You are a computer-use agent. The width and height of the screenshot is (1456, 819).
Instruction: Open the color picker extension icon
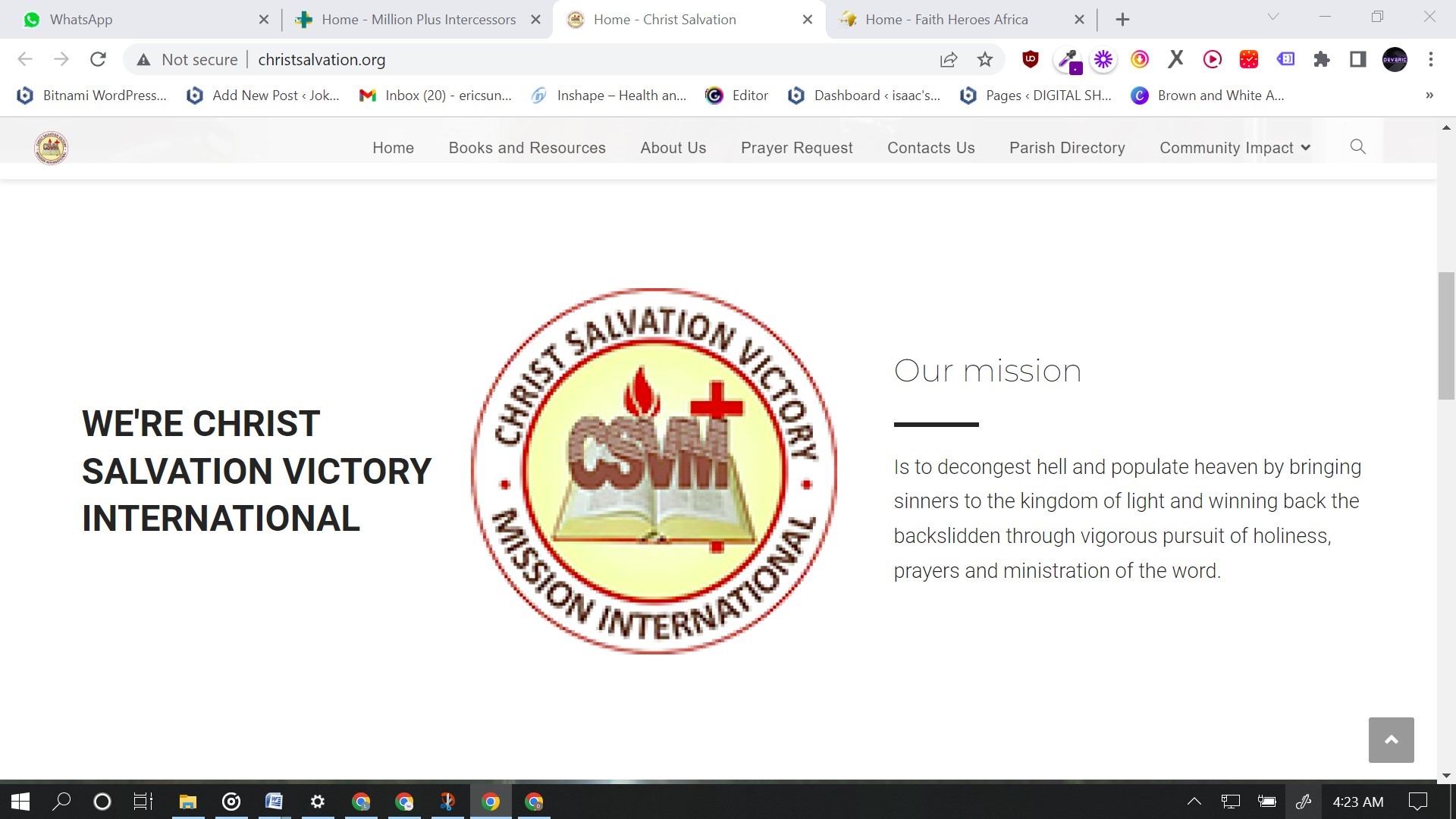(1068, 60)
